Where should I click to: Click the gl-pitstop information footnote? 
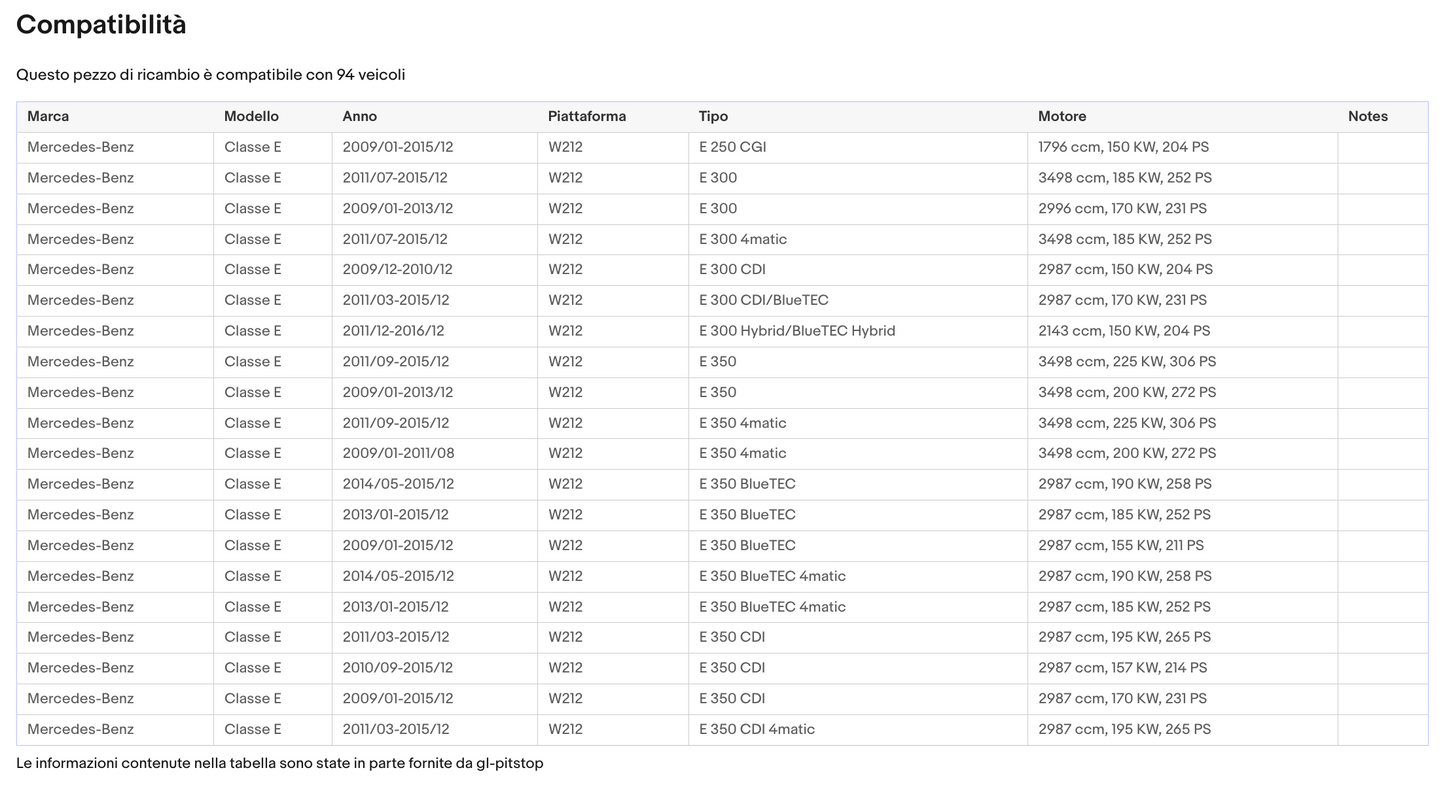(280, 764)
